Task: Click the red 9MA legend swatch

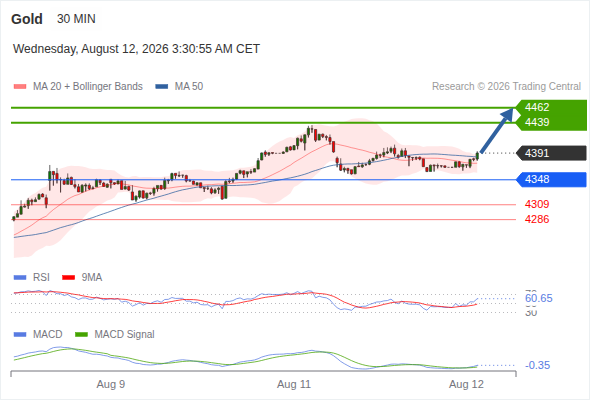Action: [x=68, y=278]
